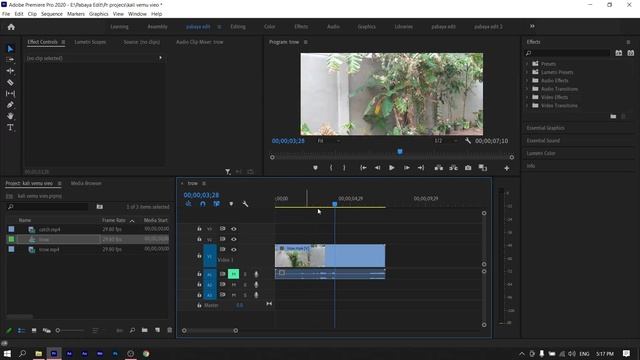Step back one frame

378,168
